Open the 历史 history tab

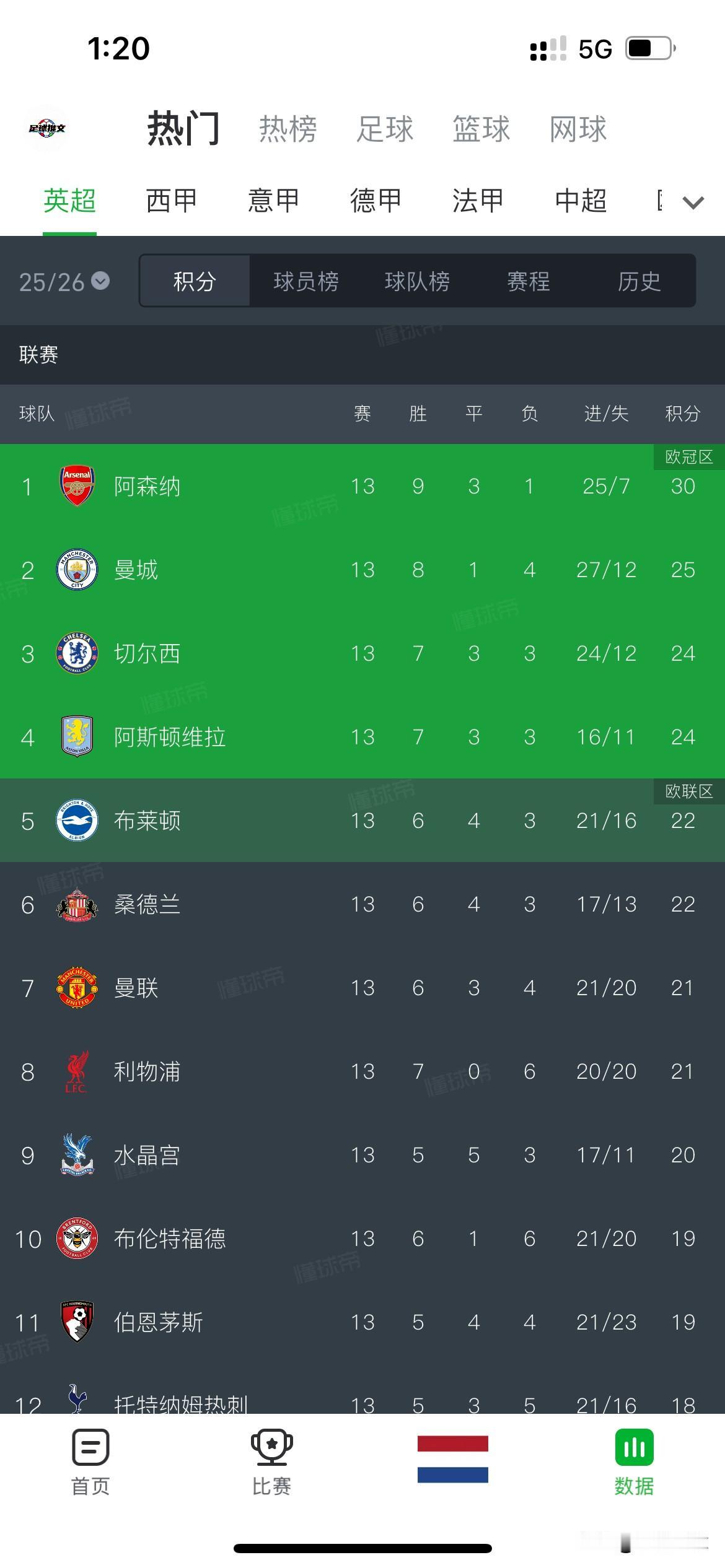click(639, 282)
